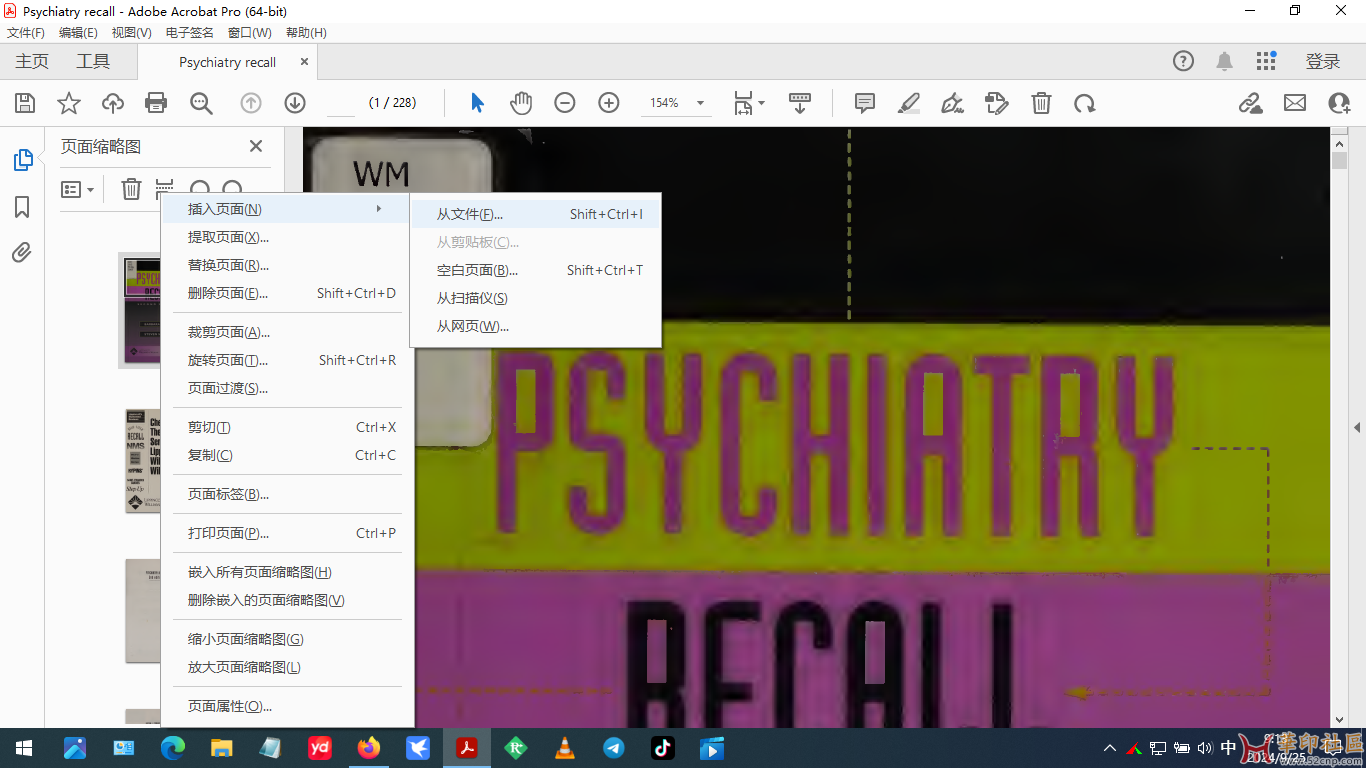Delete selected thumbnail with panel trash icon
The height and width of the screenshot is (768, 1366).
pyautogui.click(x=131, y=189)
